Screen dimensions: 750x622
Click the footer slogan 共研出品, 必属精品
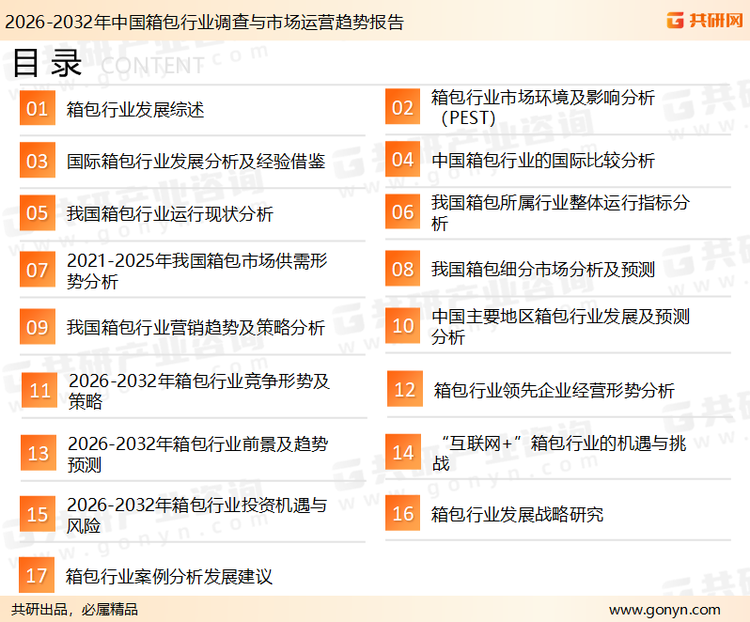pos(75,610)
